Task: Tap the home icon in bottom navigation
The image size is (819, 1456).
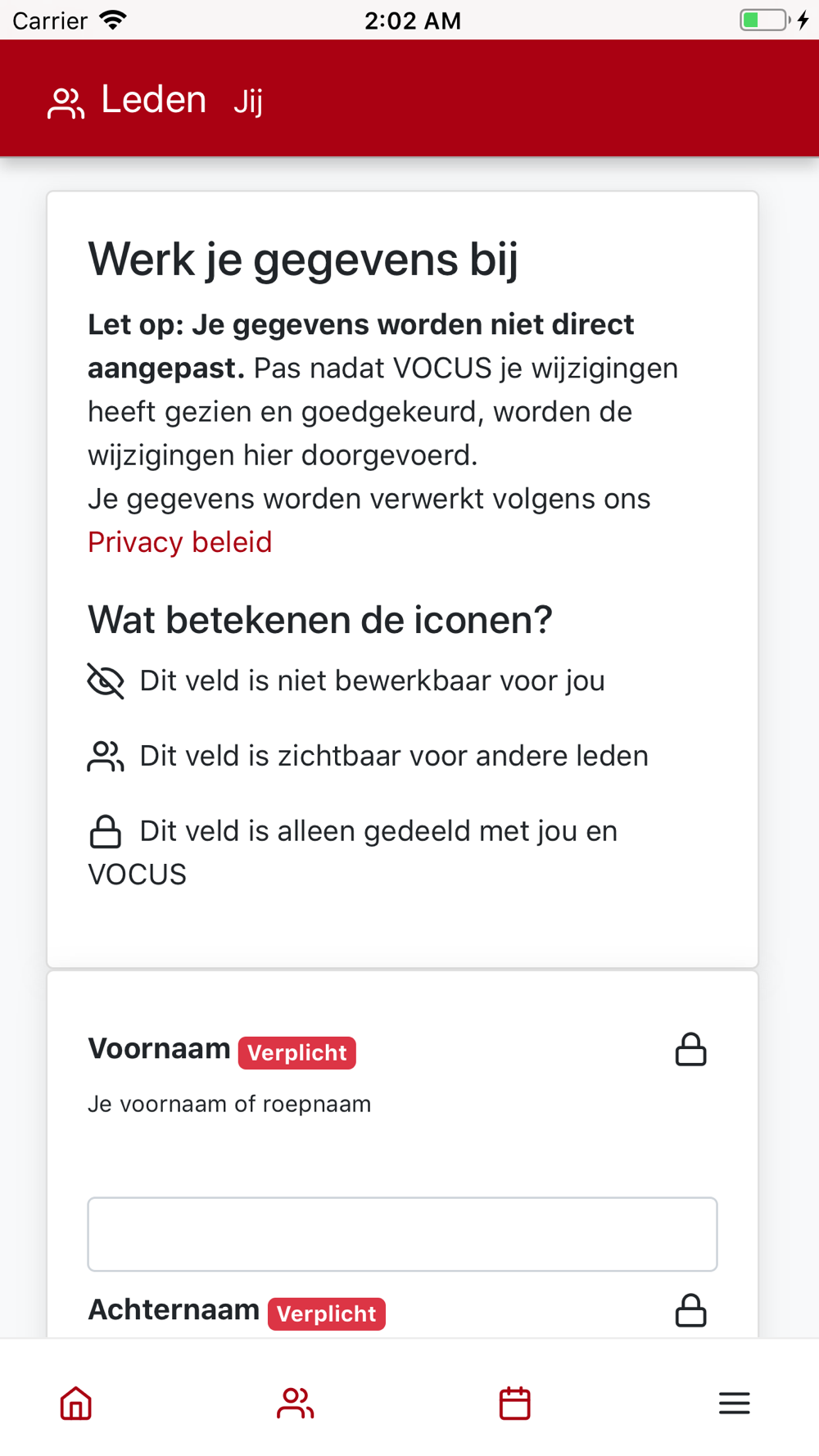Action: 76,1403
